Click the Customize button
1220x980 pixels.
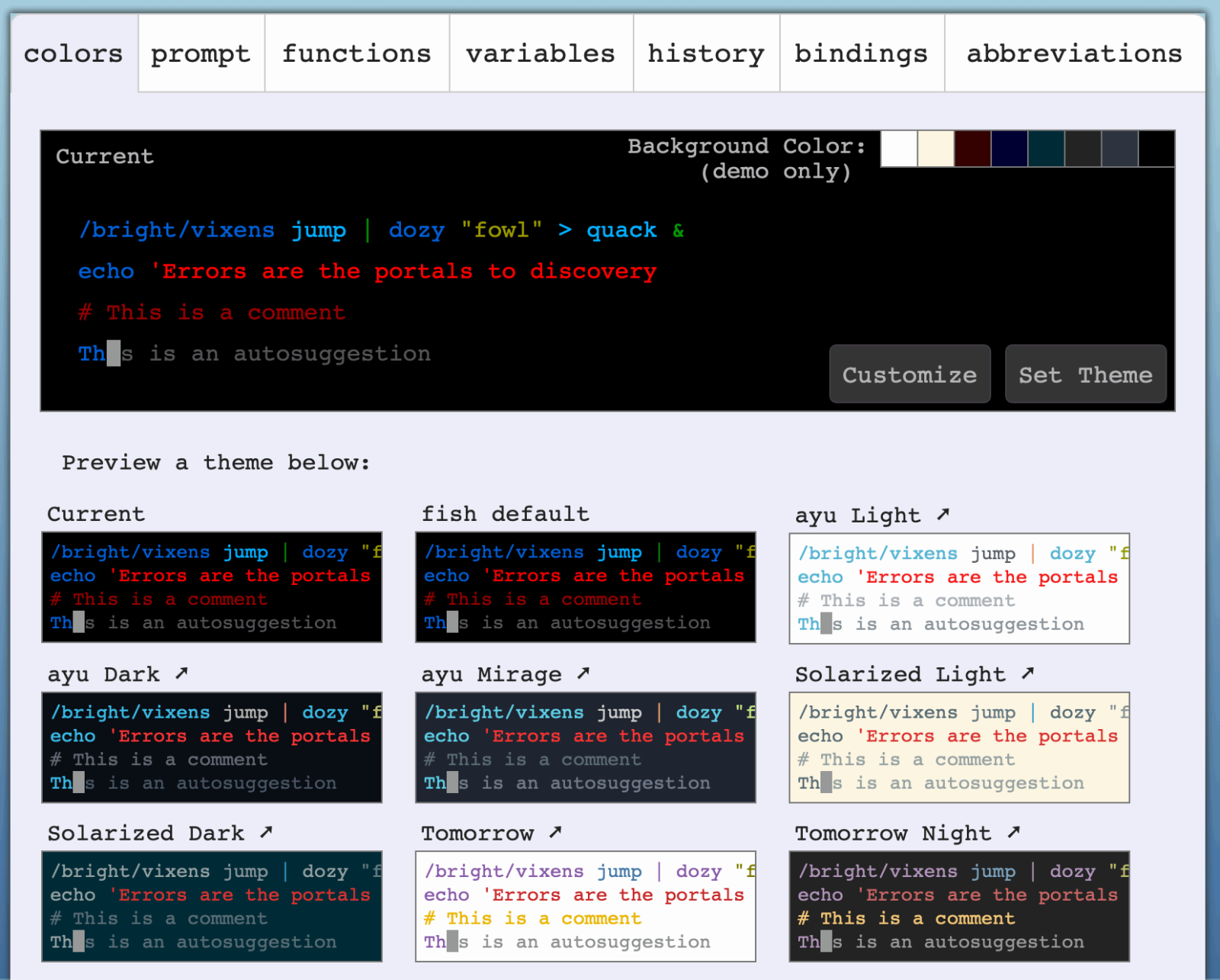click(x=909, y=374)
